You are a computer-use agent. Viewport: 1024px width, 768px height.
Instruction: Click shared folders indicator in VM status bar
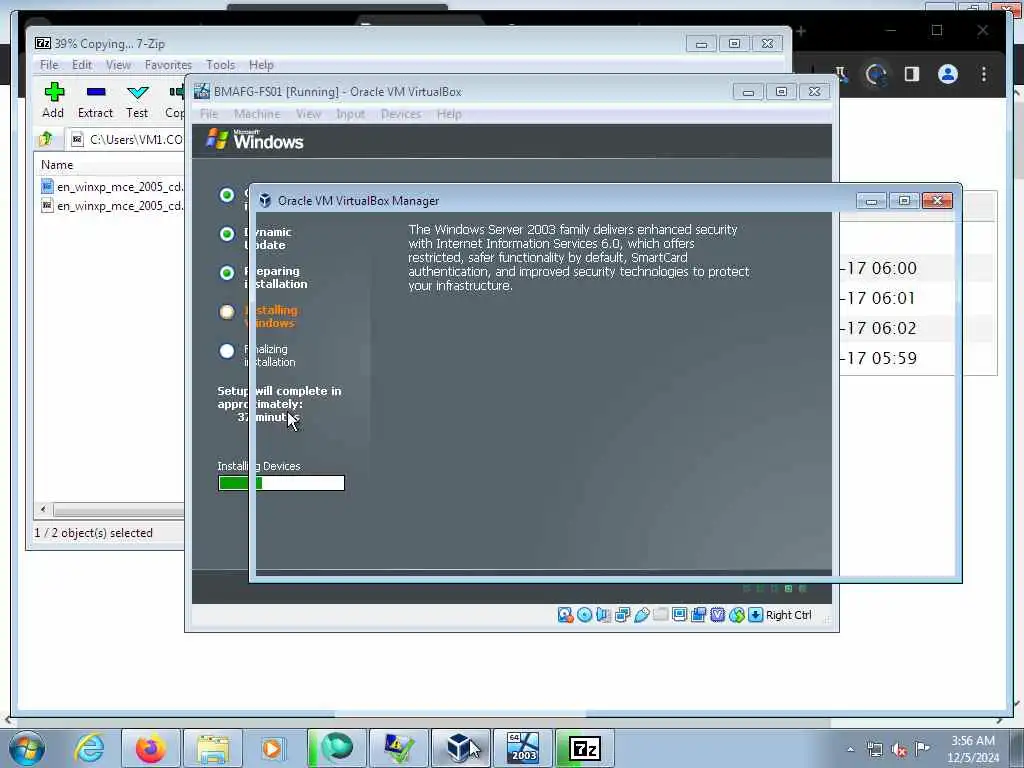coord(660,615)
